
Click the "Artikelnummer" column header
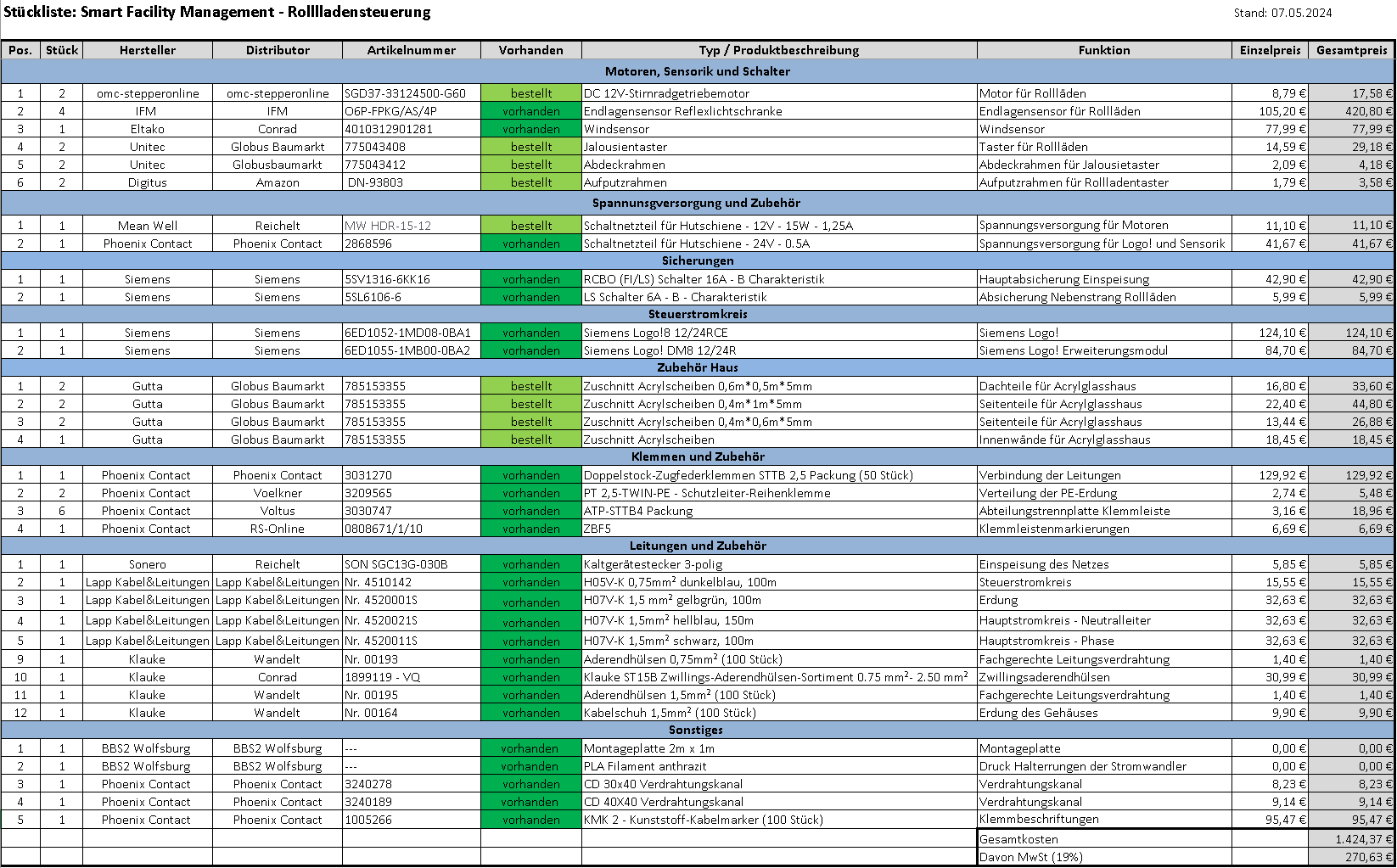coord(411,50)
